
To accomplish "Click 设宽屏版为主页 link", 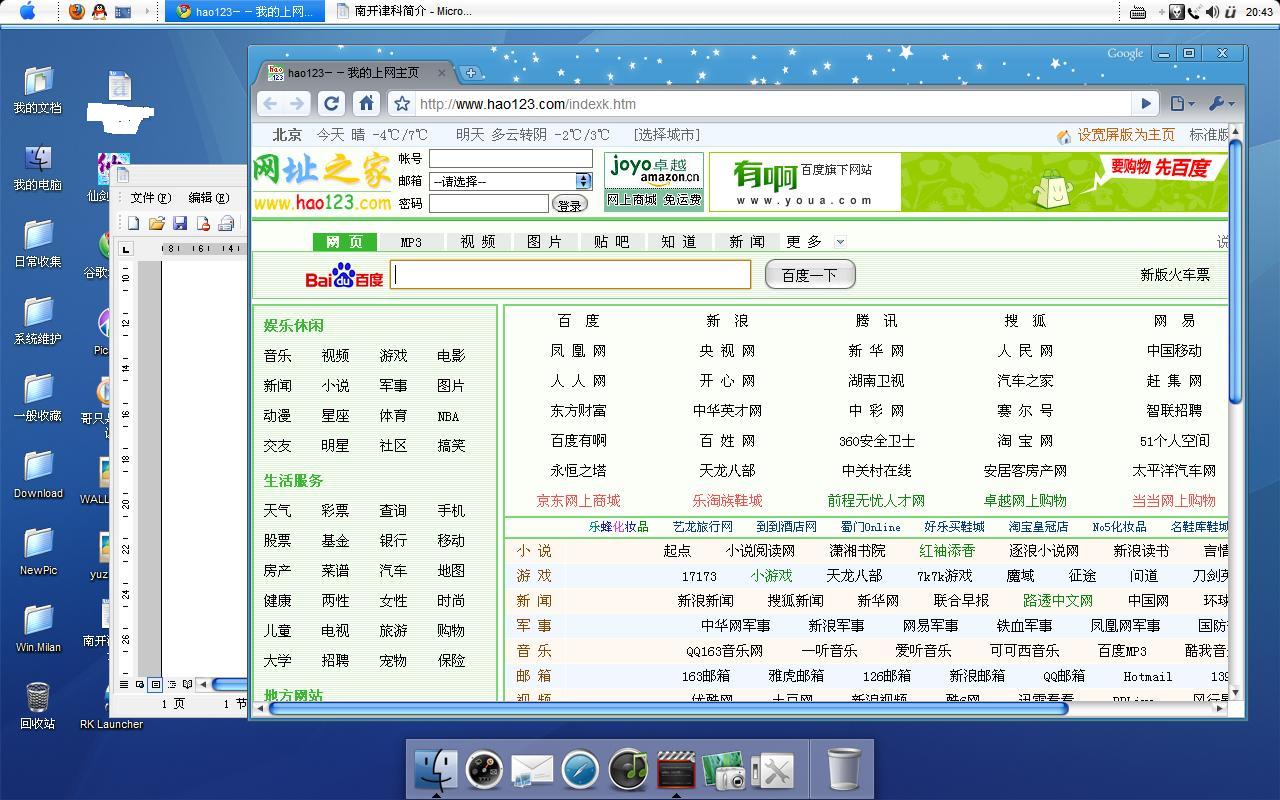I will click(1126, 135).
